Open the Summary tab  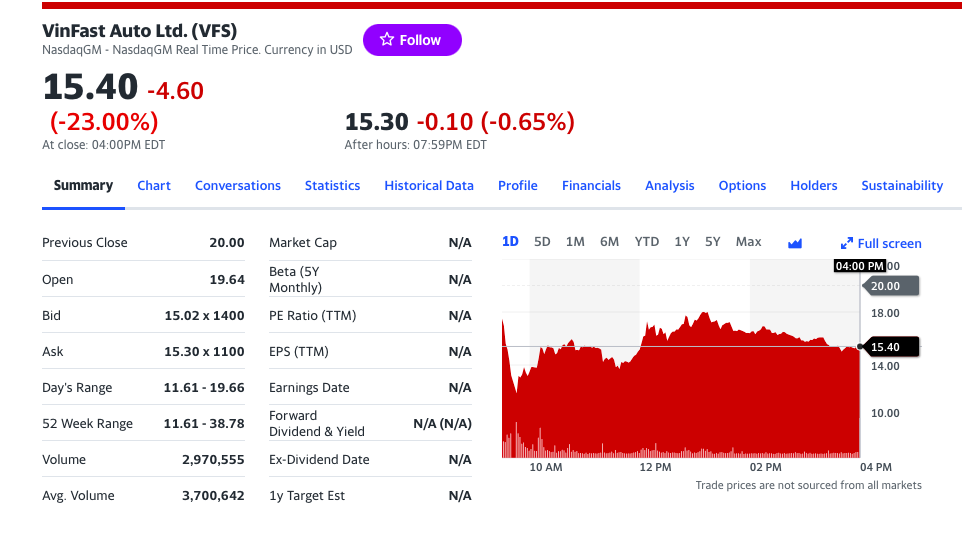83,185
